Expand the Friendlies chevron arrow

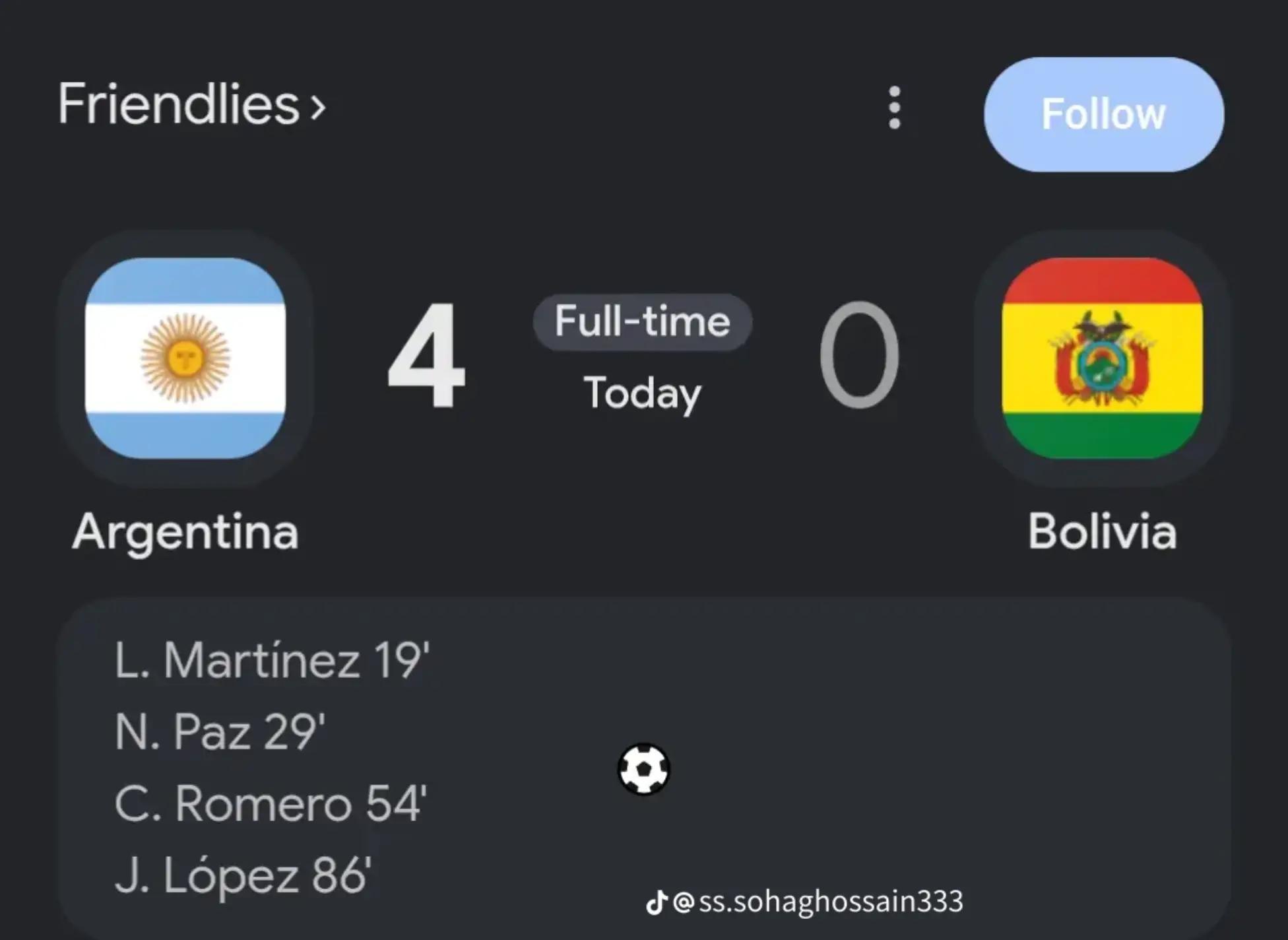[x=318, y=108]
